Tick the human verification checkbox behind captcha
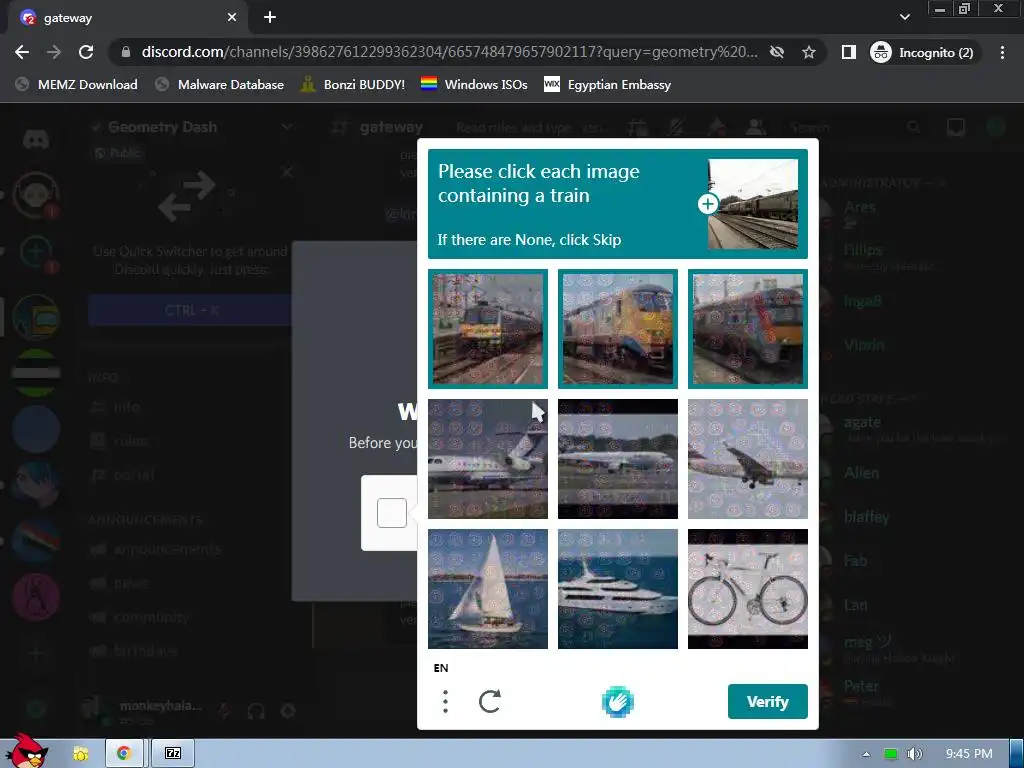The width and height of the screenshot is (1024, 768). (392, 513)
